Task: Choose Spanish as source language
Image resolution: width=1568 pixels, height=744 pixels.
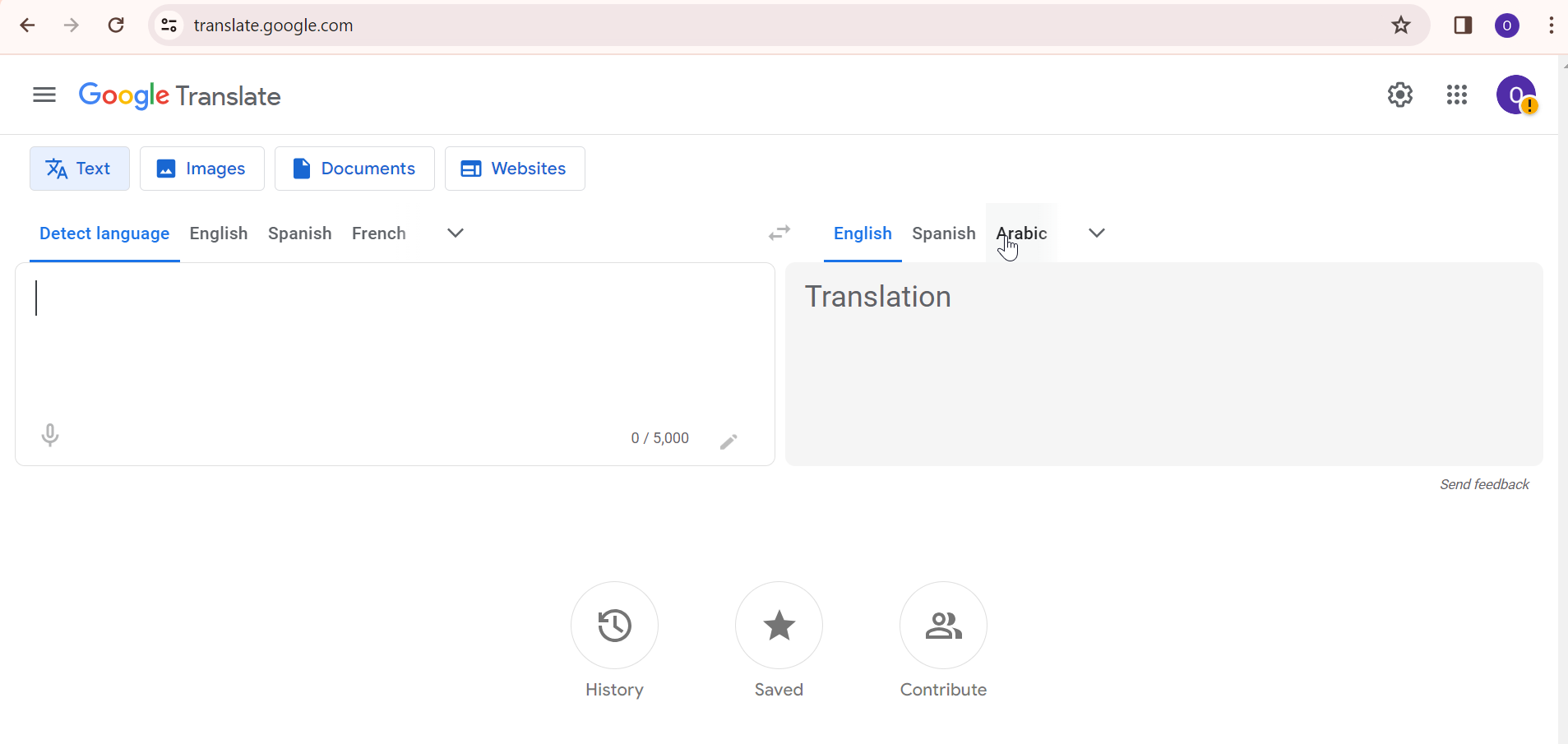Action: pyautogui.click(x=300, y=233)
